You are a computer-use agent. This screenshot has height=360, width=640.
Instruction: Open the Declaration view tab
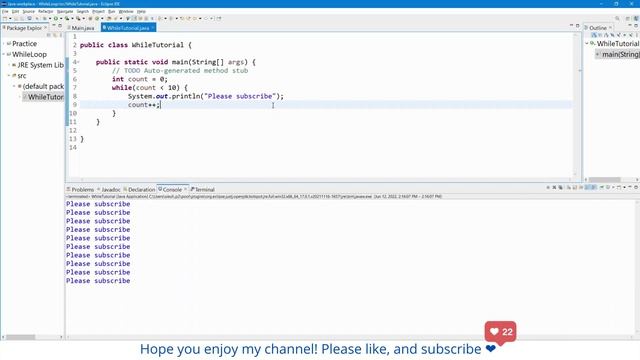(139, 189)
